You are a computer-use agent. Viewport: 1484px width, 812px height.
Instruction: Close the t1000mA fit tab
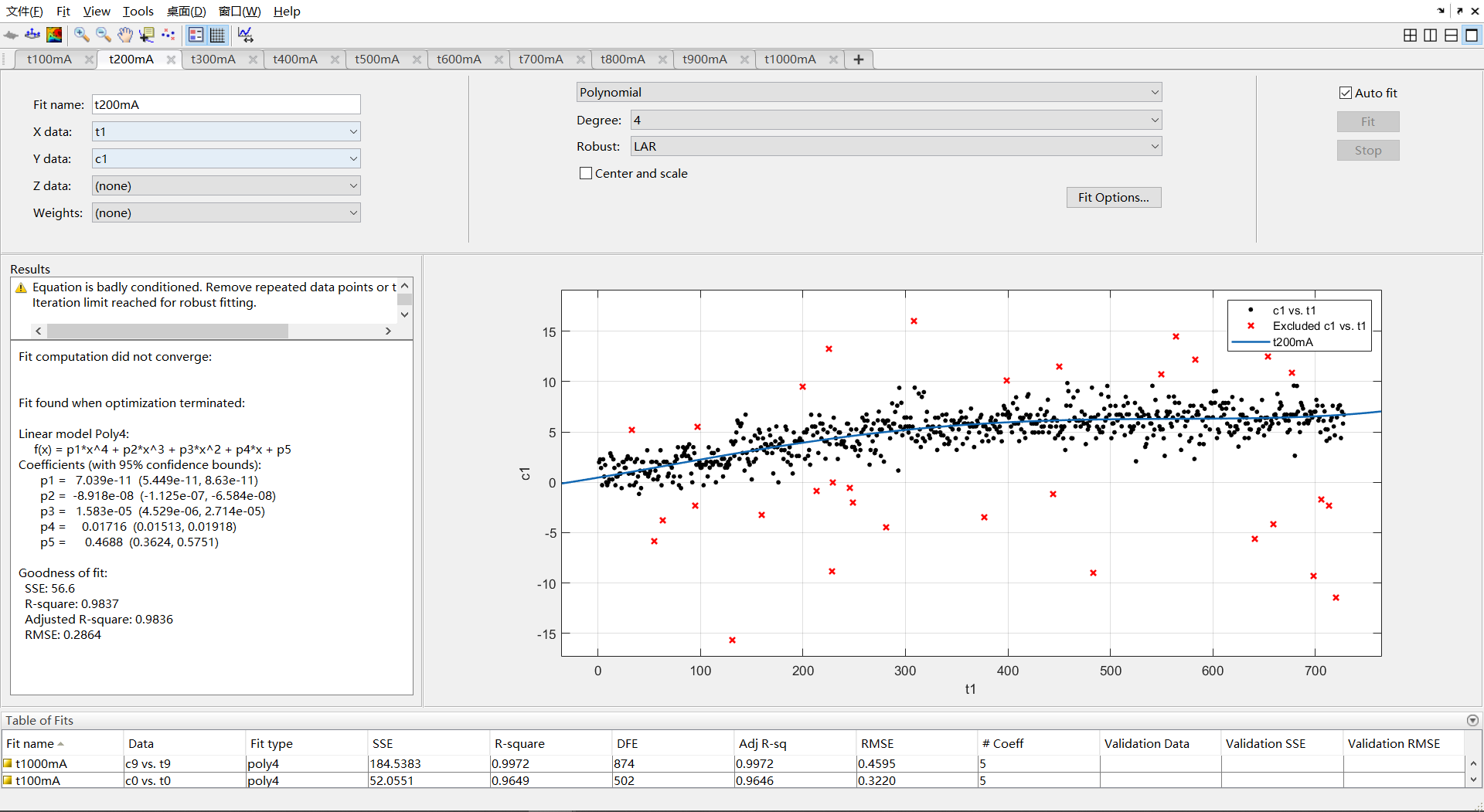click(833, 59)
